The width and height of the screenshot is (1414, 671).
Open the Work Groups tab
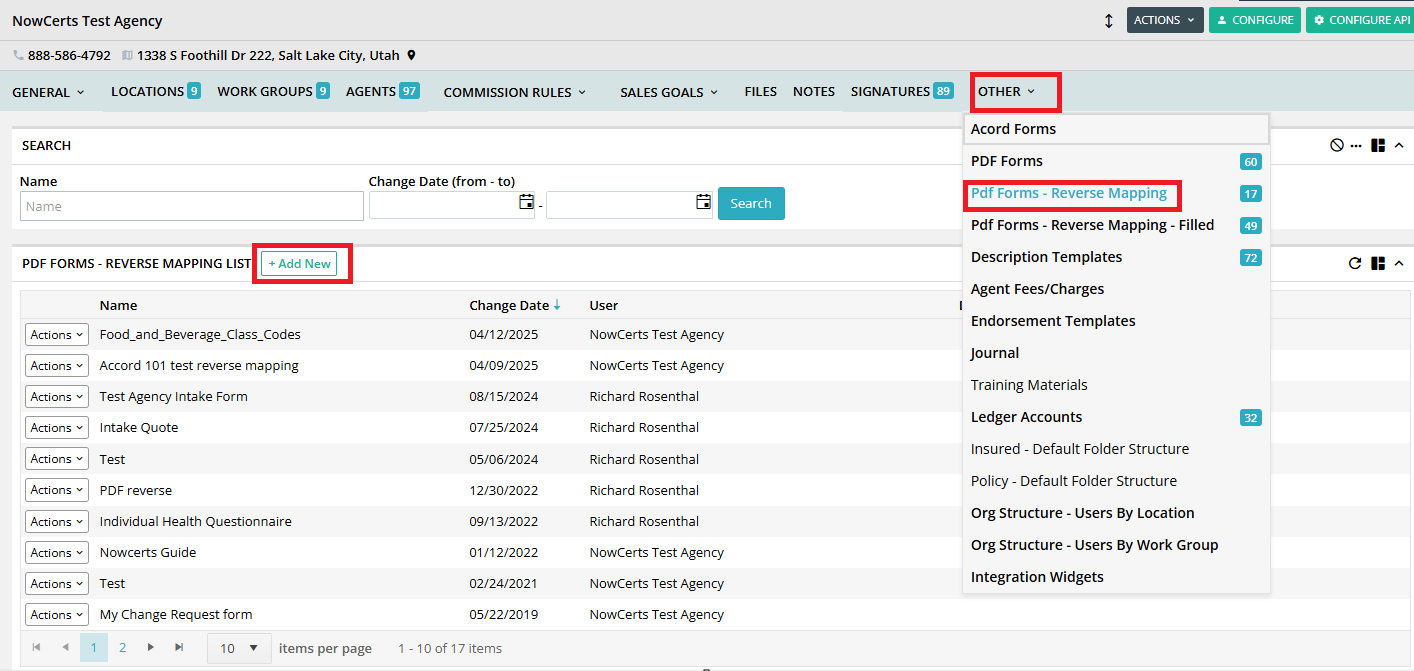coord(273,91)
